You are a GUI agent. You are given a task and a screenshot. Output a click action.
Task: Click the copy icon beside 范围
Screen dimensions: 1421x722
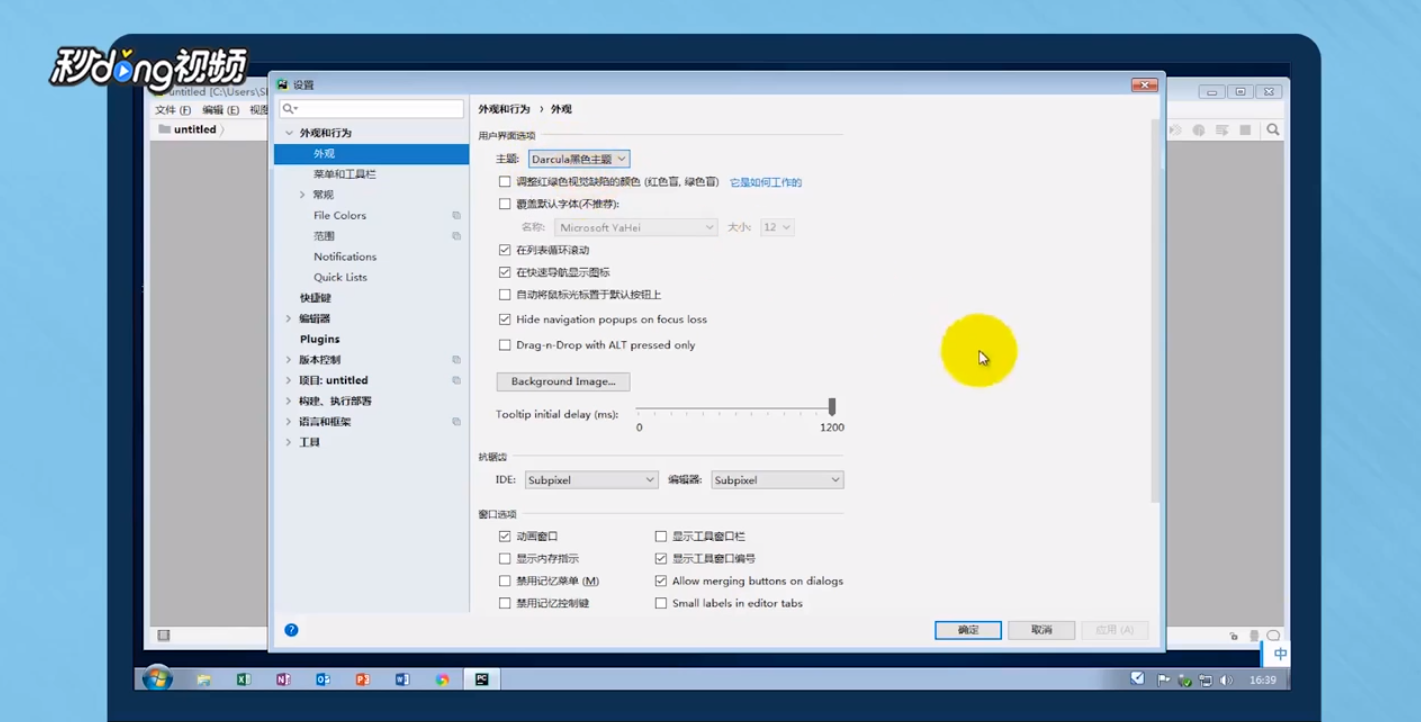tap(456, 236)
